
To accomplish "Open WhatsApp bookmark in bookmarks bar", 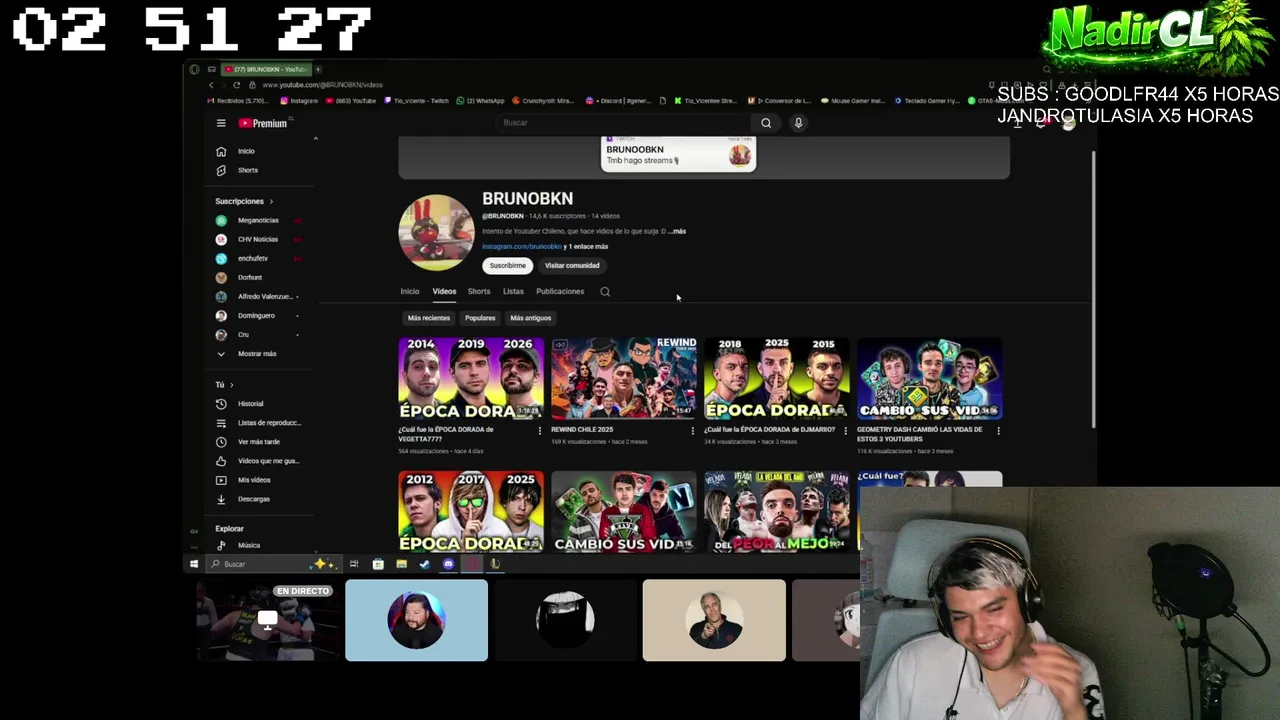I will (x=480, y=101).
